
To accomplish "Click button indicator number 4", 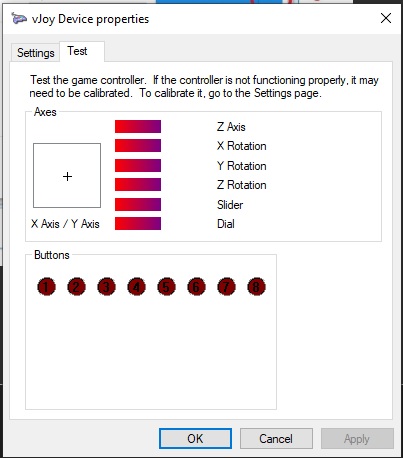I will [x=136, y=287].
